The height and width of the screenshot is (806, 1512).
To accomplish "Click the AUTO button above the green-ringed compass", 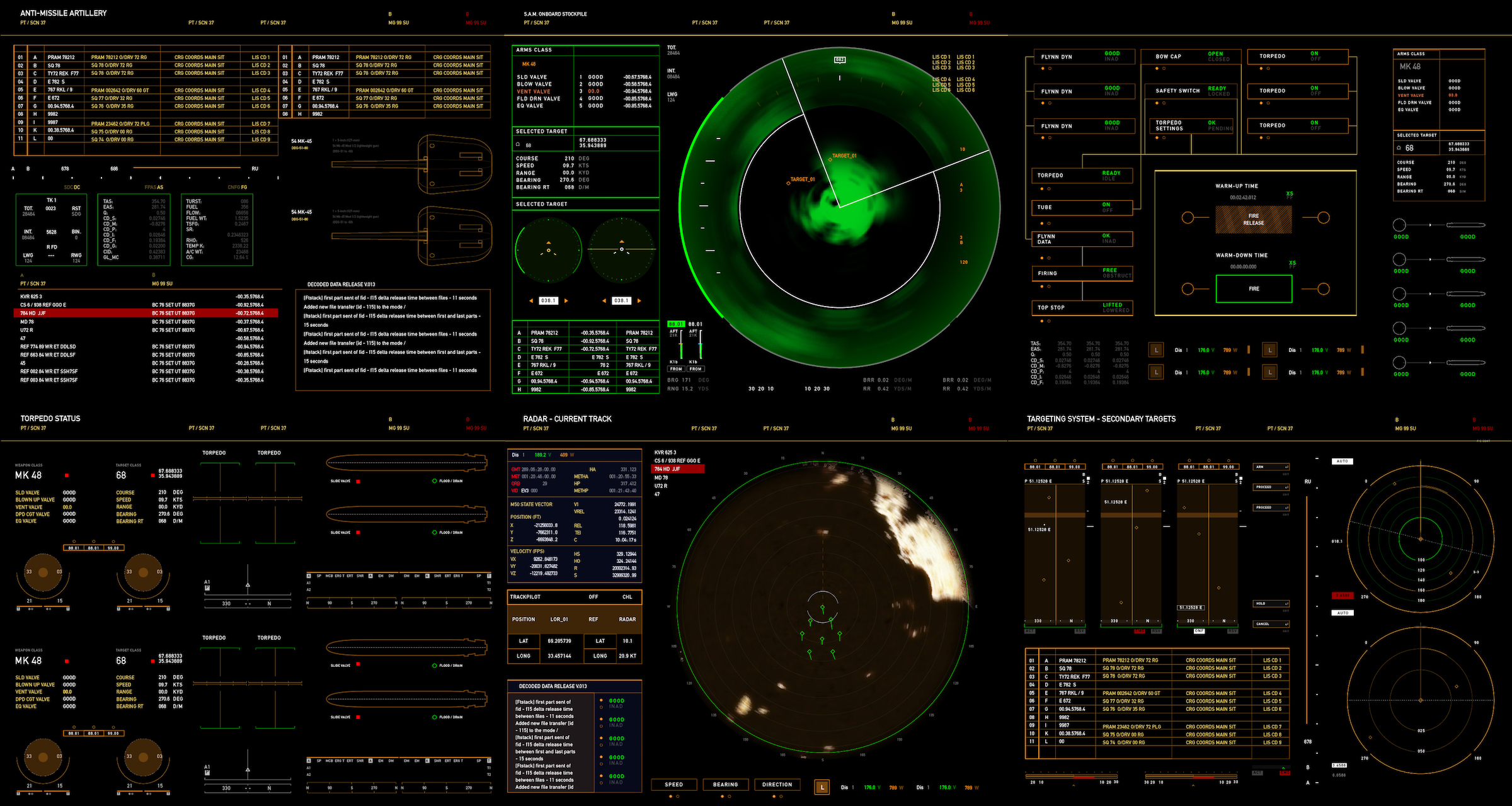I will pyautogui.click(x=1343, y=462).
